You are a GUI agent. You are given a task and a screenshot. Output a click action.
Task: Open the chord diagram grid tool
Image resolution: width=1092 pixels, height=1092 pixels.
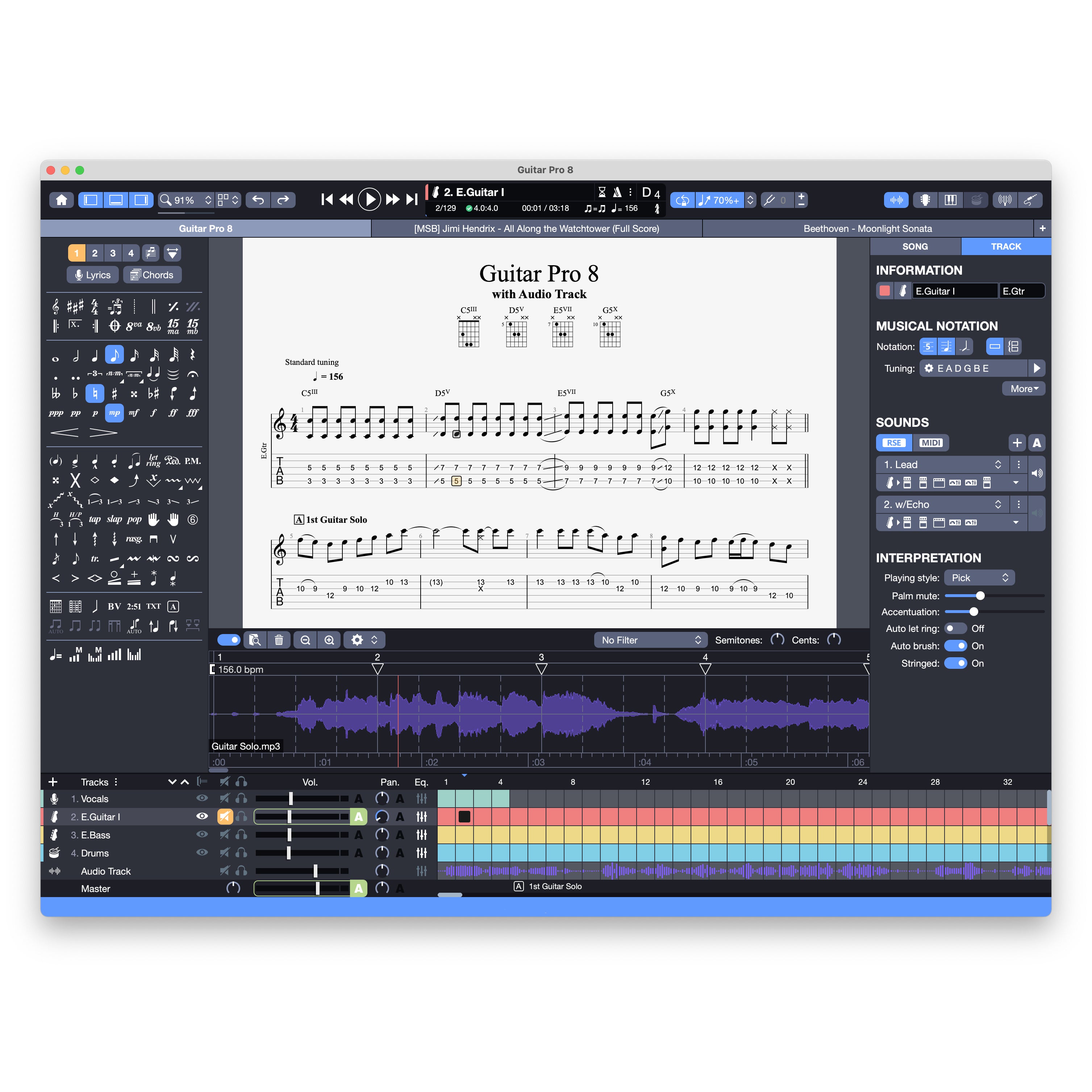point(55,607)
